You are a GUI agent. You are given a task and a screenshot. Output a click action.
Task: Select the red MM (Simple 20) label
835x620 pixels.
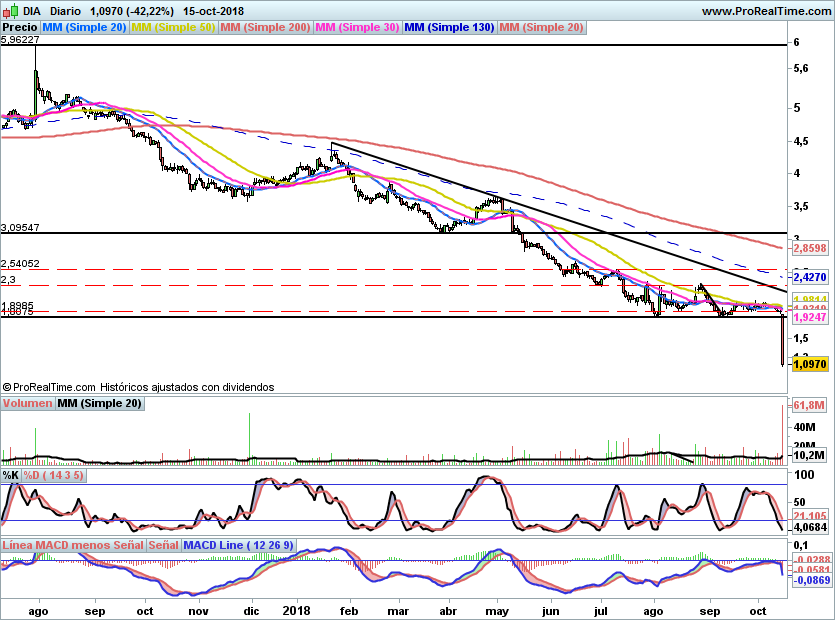click(541, 27)
